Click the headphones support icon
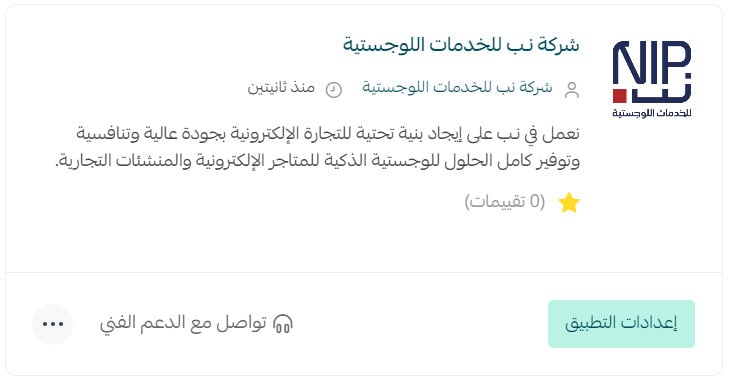Screen dimensions: 729x382 point(283,323)
